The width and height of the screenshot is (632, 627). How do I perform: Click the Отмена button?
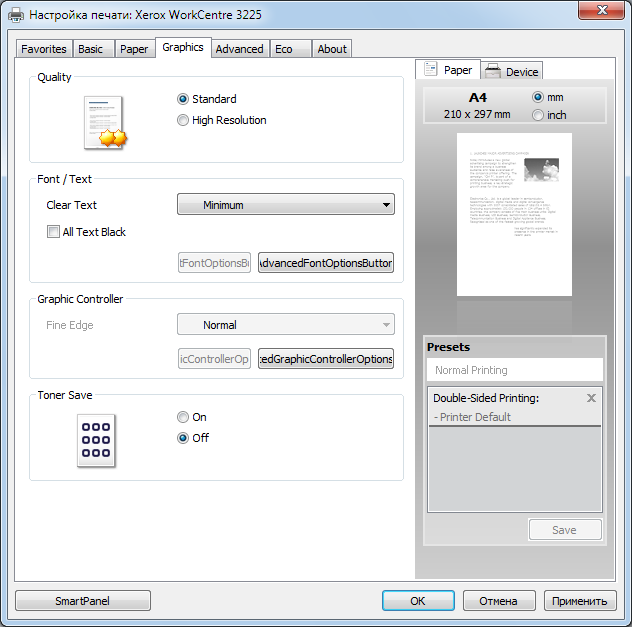(499, 601)
